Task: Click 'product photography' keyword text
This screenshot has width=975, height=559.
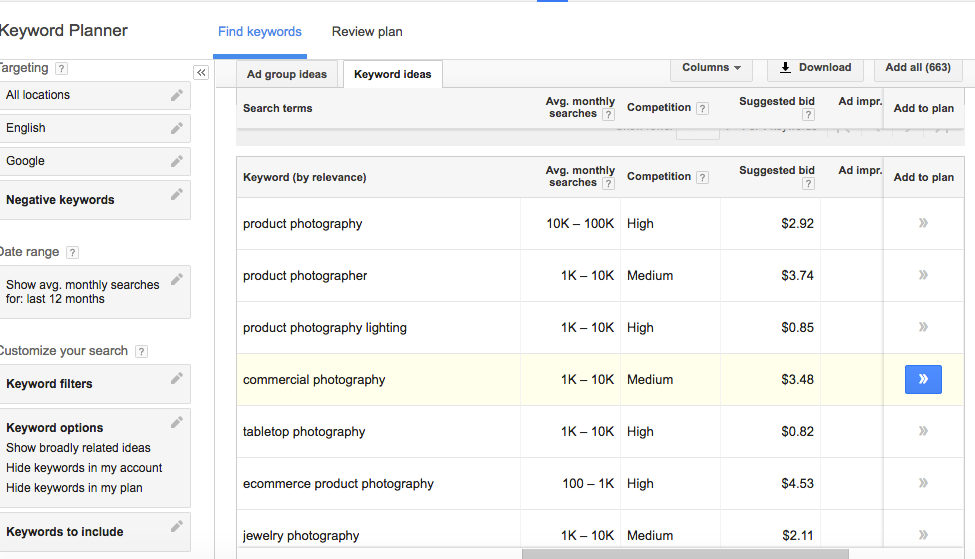Action: tap(302, 224)
